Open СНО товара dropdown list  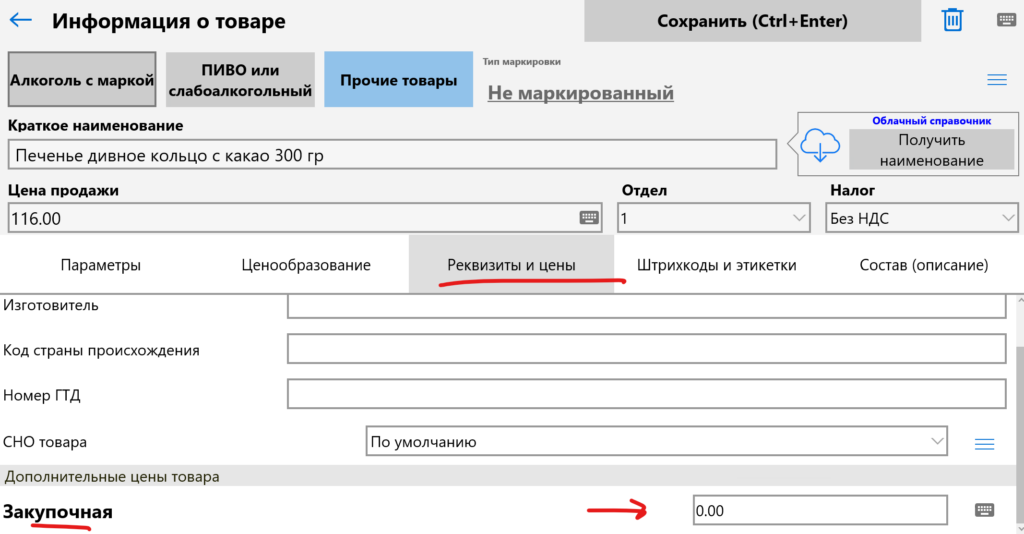click(x=656, y=441)
